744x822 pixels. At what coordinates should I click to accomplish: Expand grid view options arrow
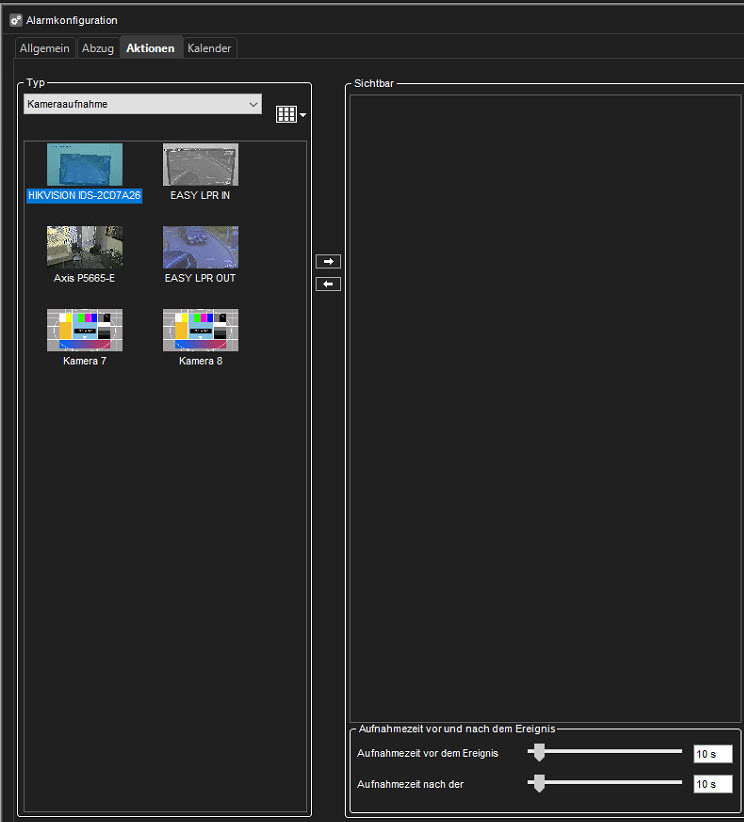[x=303, y=115]
